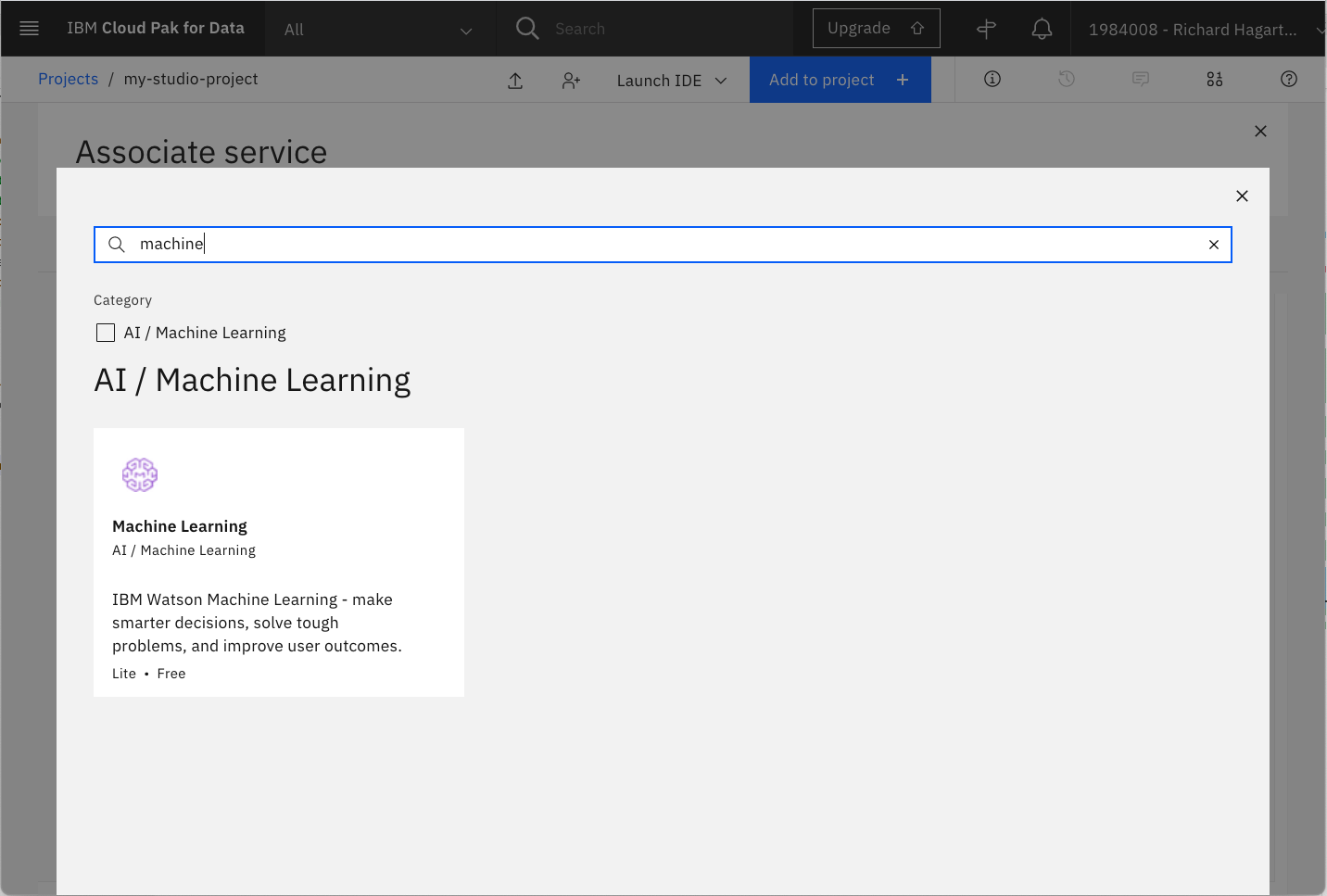Click the Add to project button
This screenshot has height=896, width=1327.
pyautogui.click(x=840, y=80)
